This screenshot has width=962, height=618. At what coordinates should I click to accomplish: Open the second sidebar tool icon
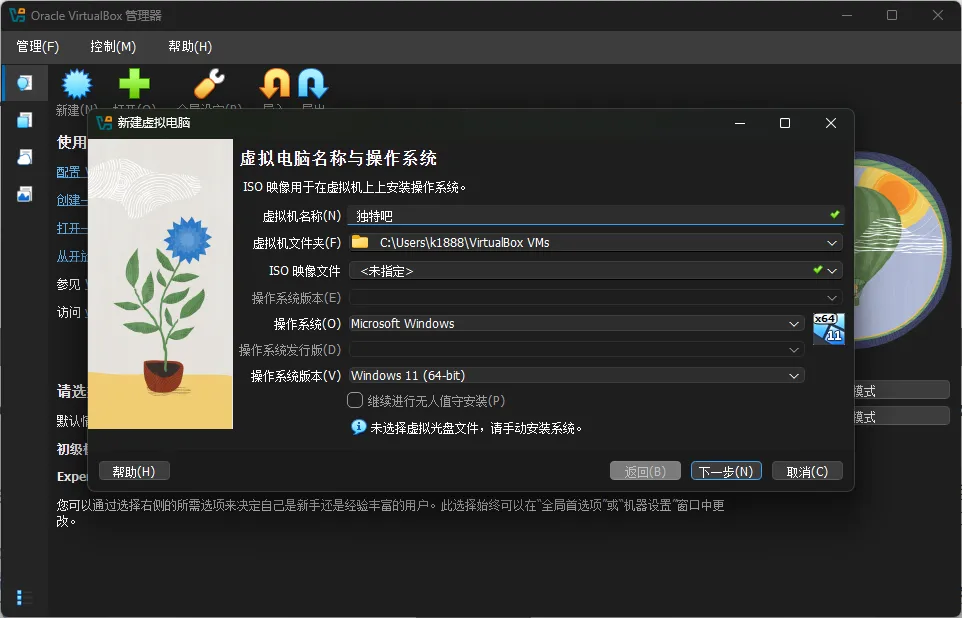(x=25, y=120)
